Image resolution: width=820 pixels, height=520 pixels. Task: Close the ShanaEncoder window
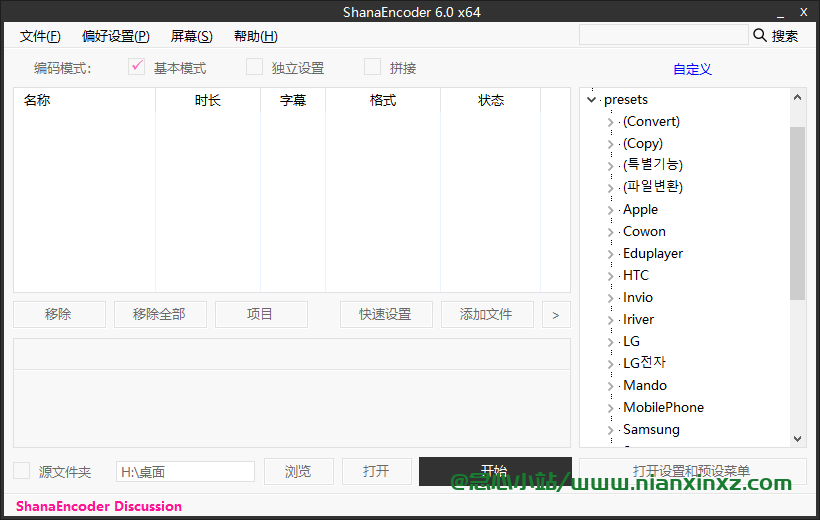click(x=804, y=12)
